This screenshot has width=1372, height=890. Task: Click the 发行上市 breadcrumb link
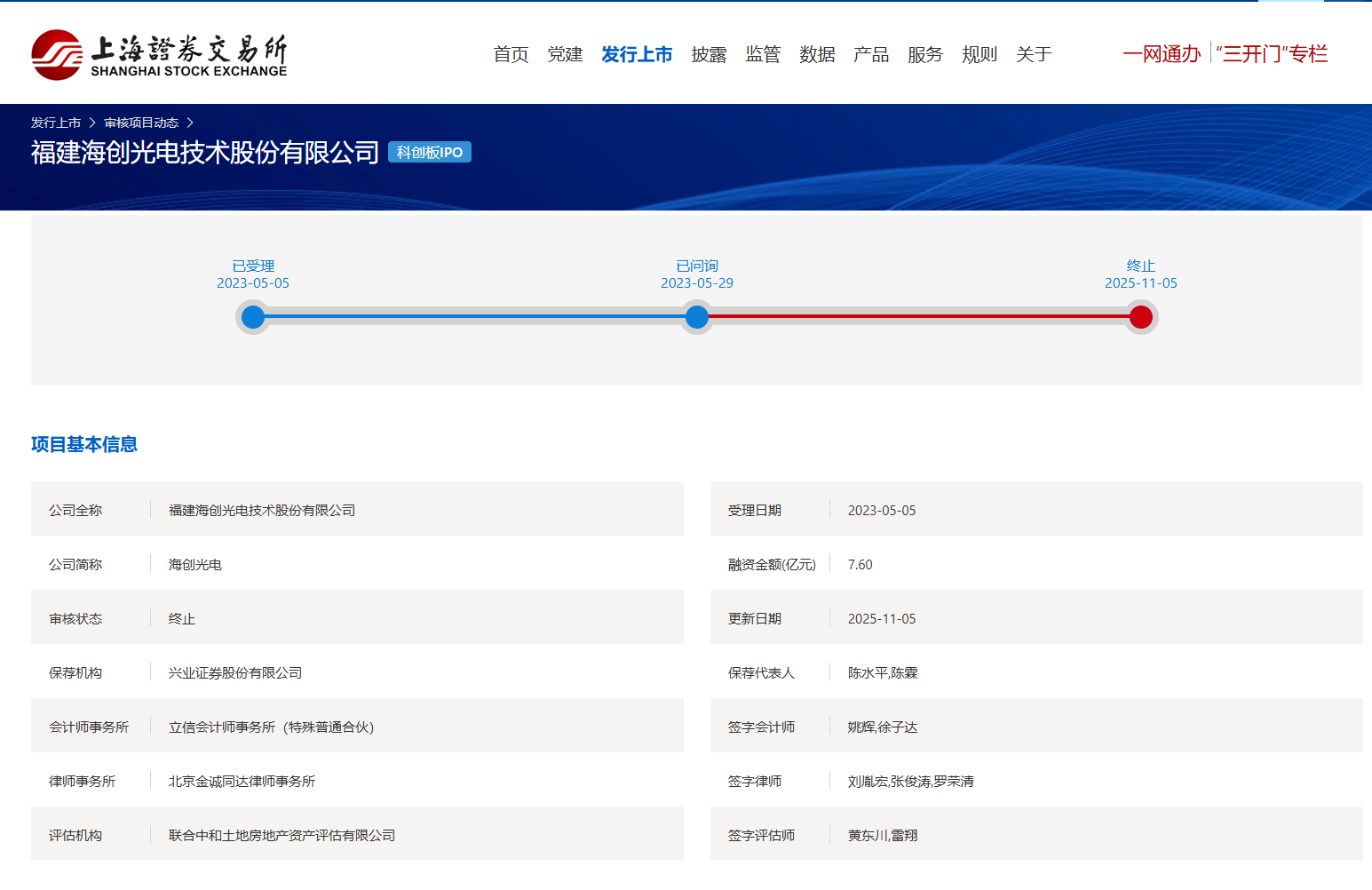[x=56, y=123]
